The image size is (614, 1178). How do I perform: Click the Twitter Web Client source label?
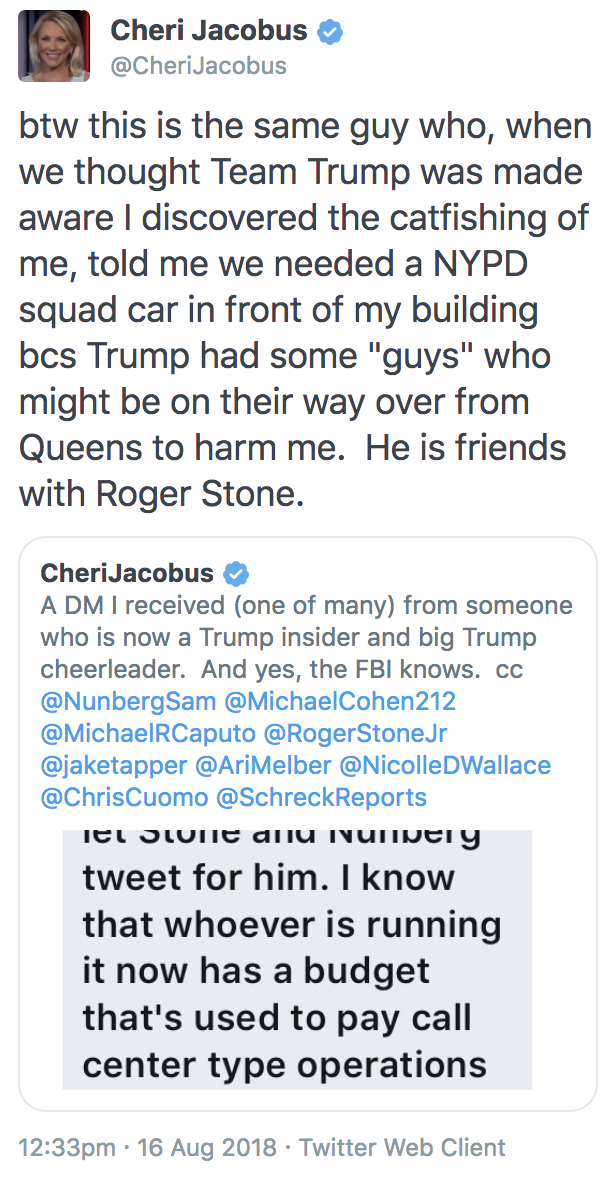coord(403,1148)
